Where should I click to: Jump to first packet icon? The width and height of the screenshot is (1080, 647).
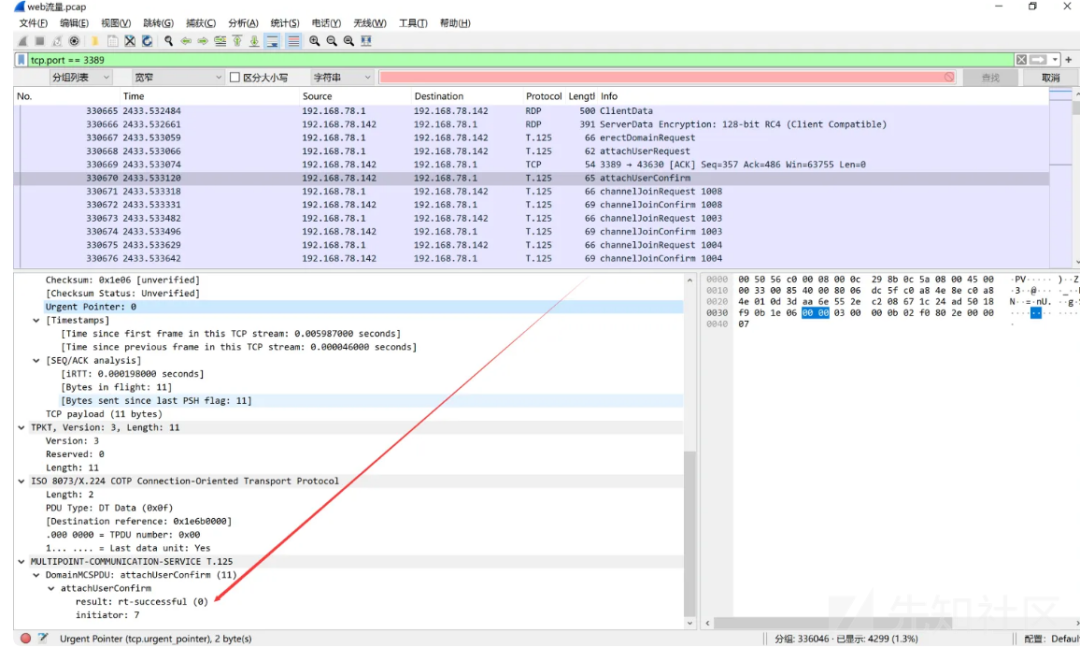coord(237,41)
